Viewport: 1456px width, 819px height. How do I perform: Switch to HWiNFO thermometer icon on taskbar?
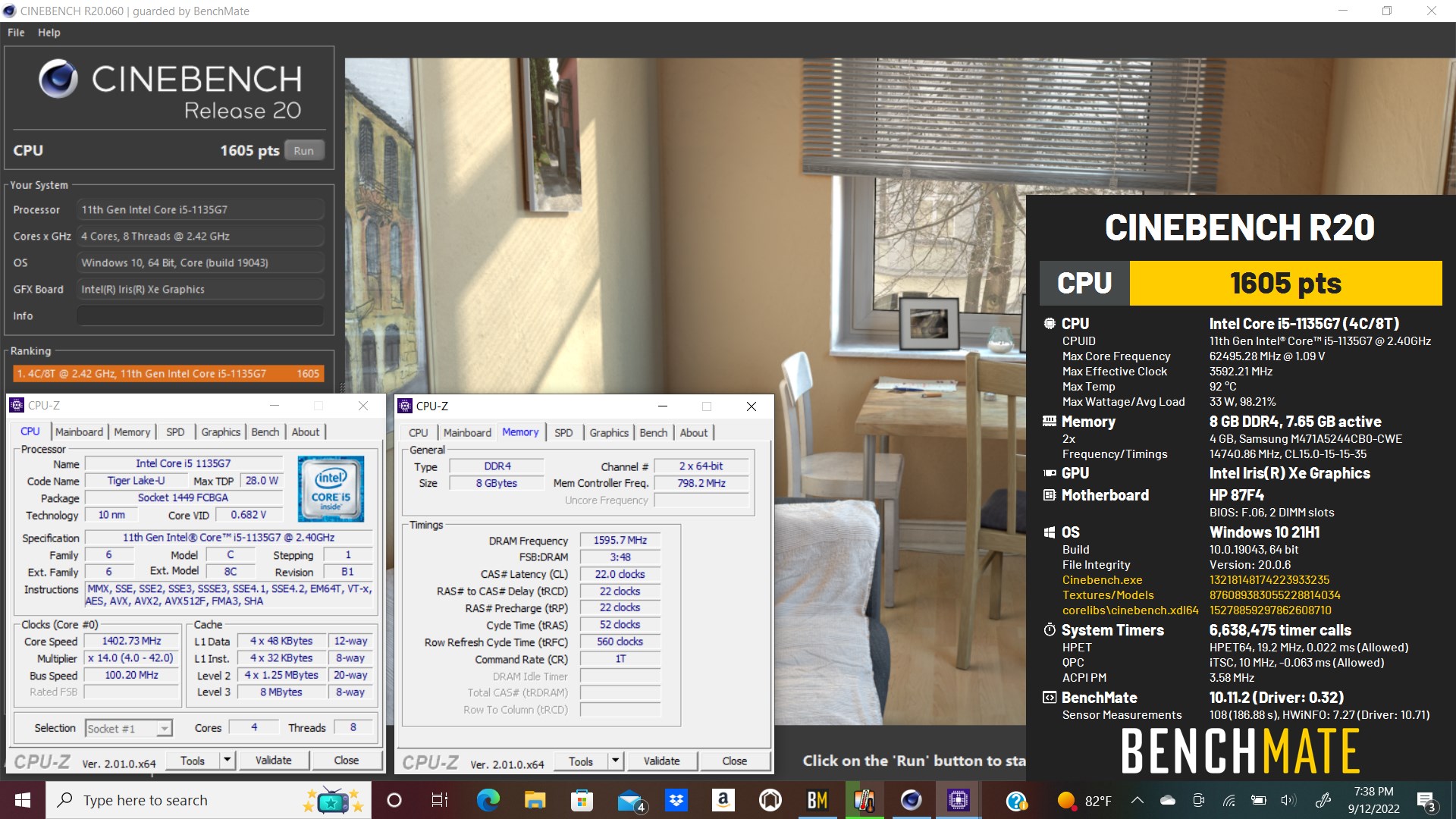click(864, 800)
